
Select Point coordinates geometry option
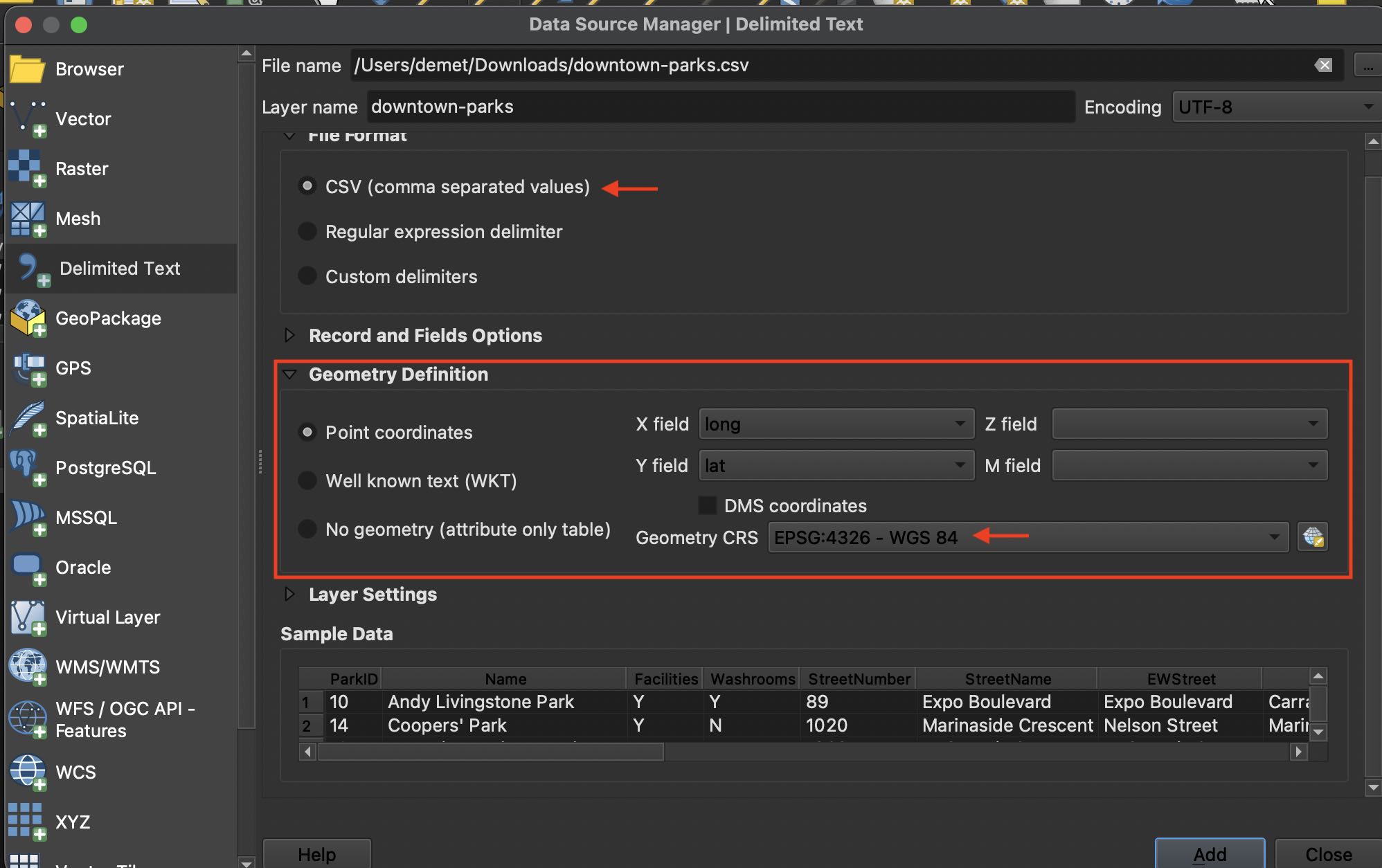(307, 432)
